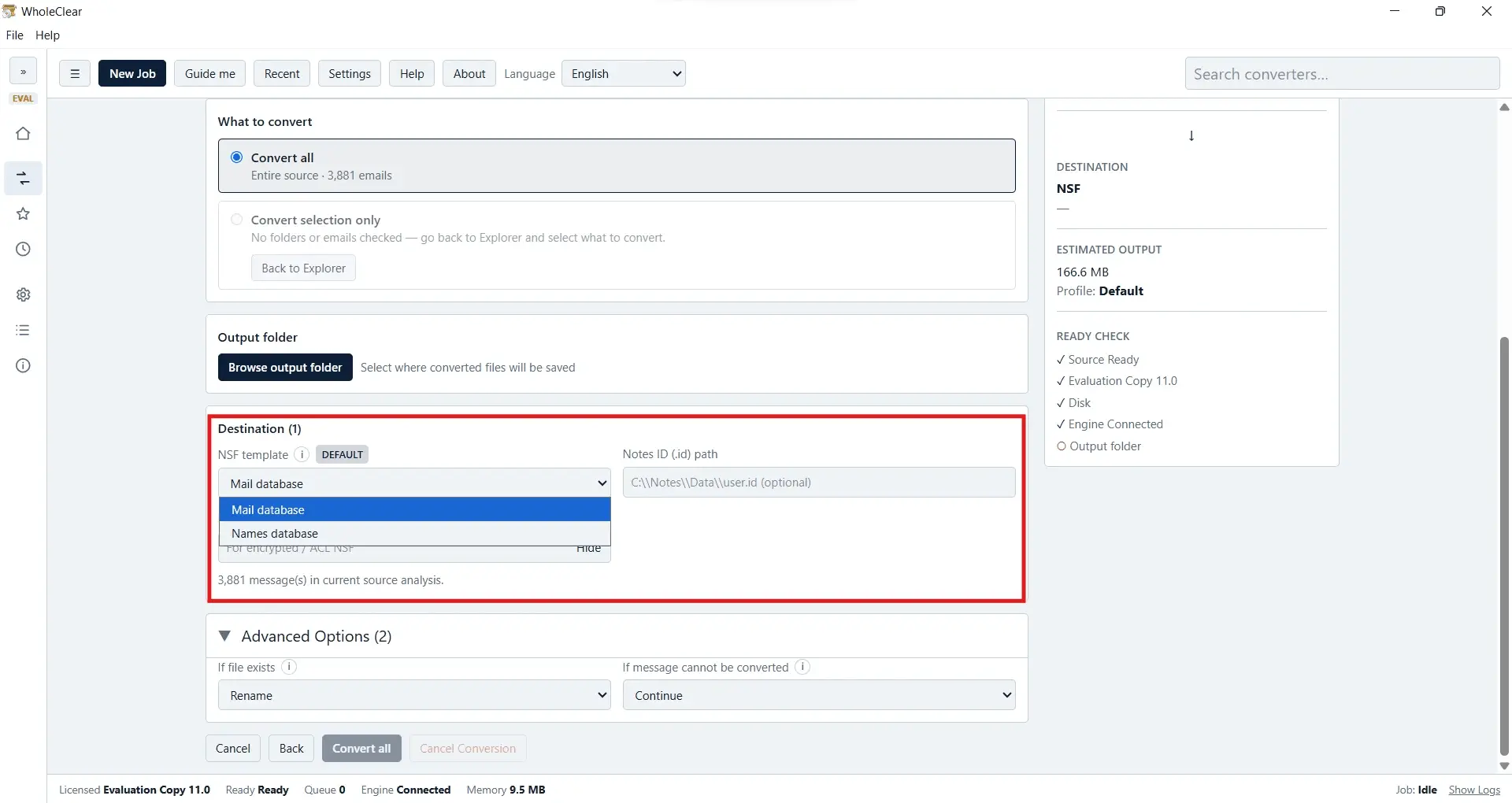
Task: Click the Guide me toolbar button
Action: (210, 73)
